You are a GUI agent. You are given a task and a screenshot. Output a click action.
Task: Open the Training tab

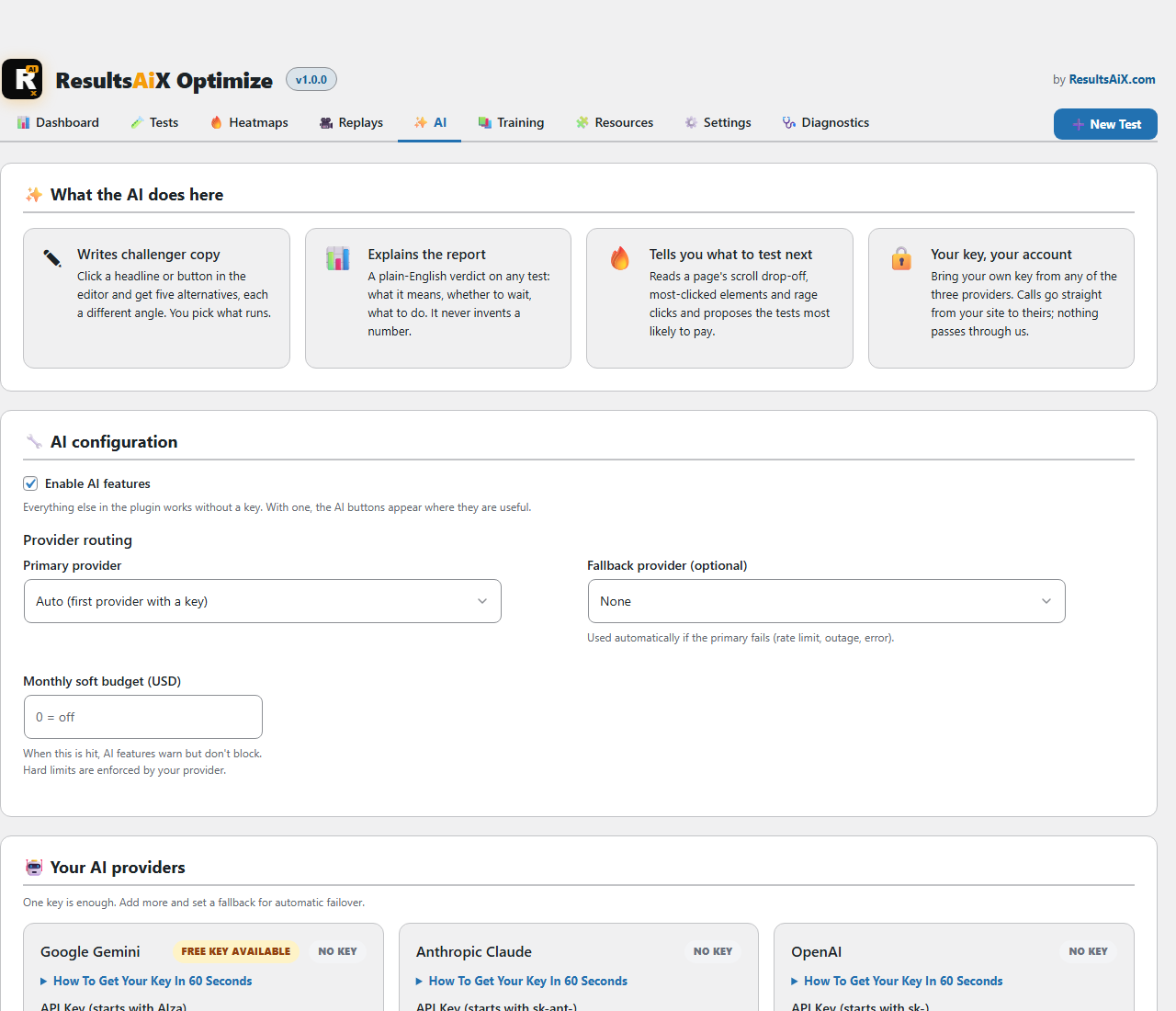tap(511, 122)
